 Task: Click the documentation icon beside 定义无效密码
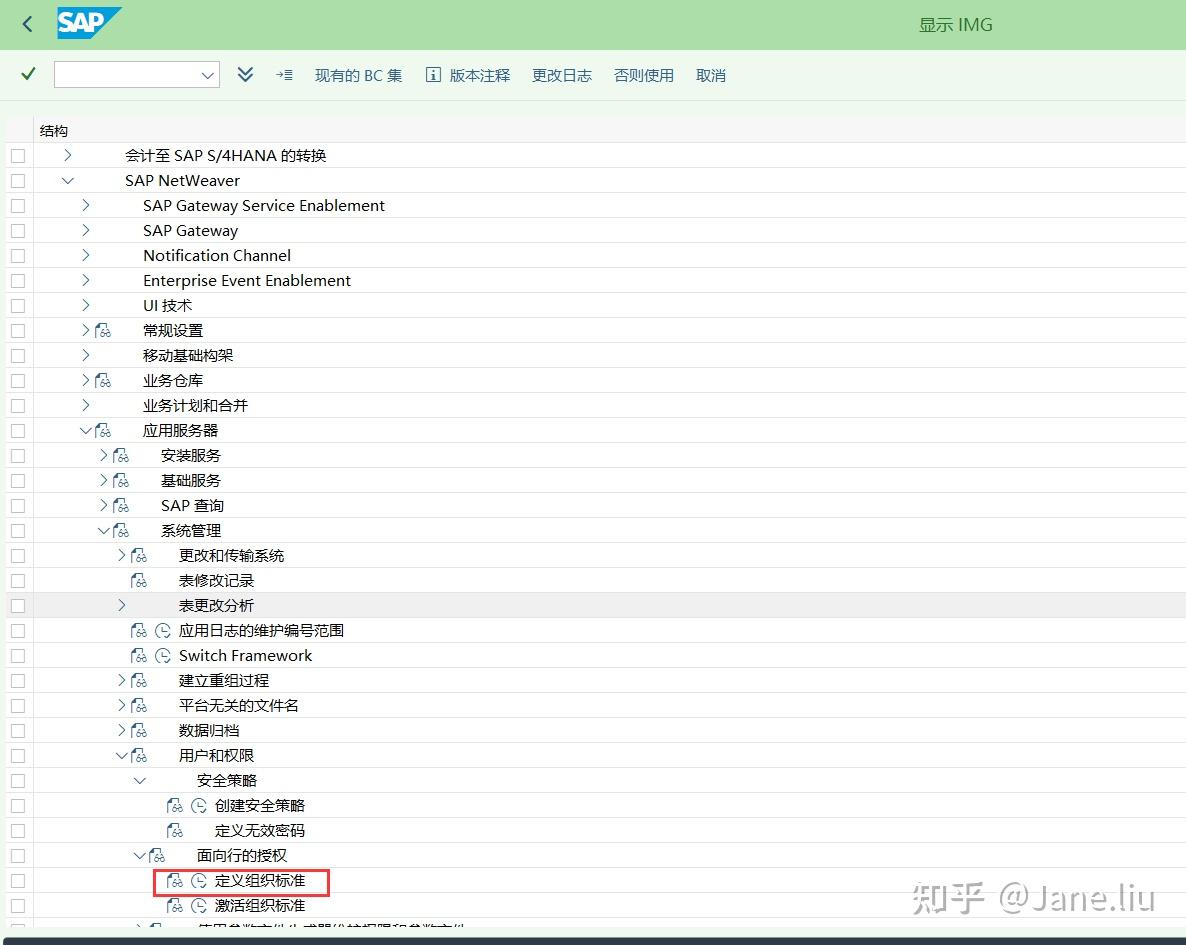[x=175, y=830]
